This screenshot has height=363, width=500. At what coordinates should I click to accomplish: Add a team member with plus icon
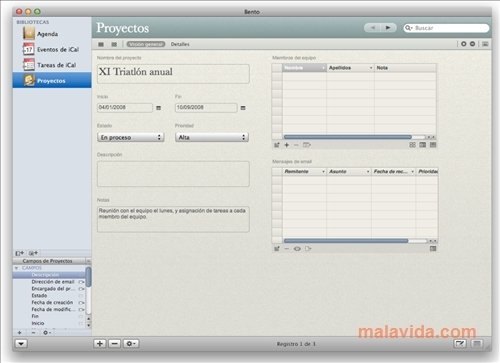point(286,145)
